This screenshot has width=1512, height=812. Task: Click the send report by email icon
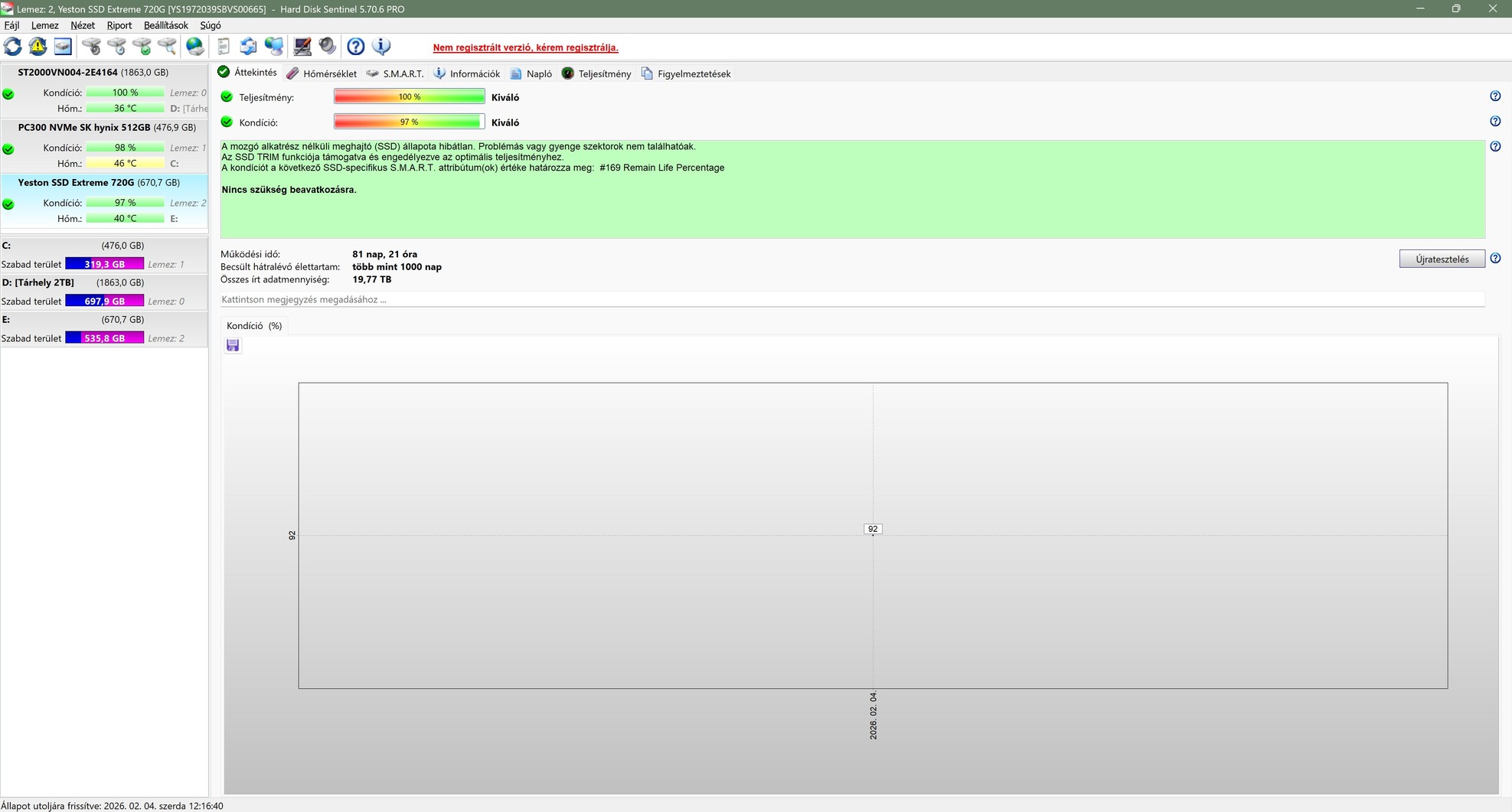pos(248,47)
